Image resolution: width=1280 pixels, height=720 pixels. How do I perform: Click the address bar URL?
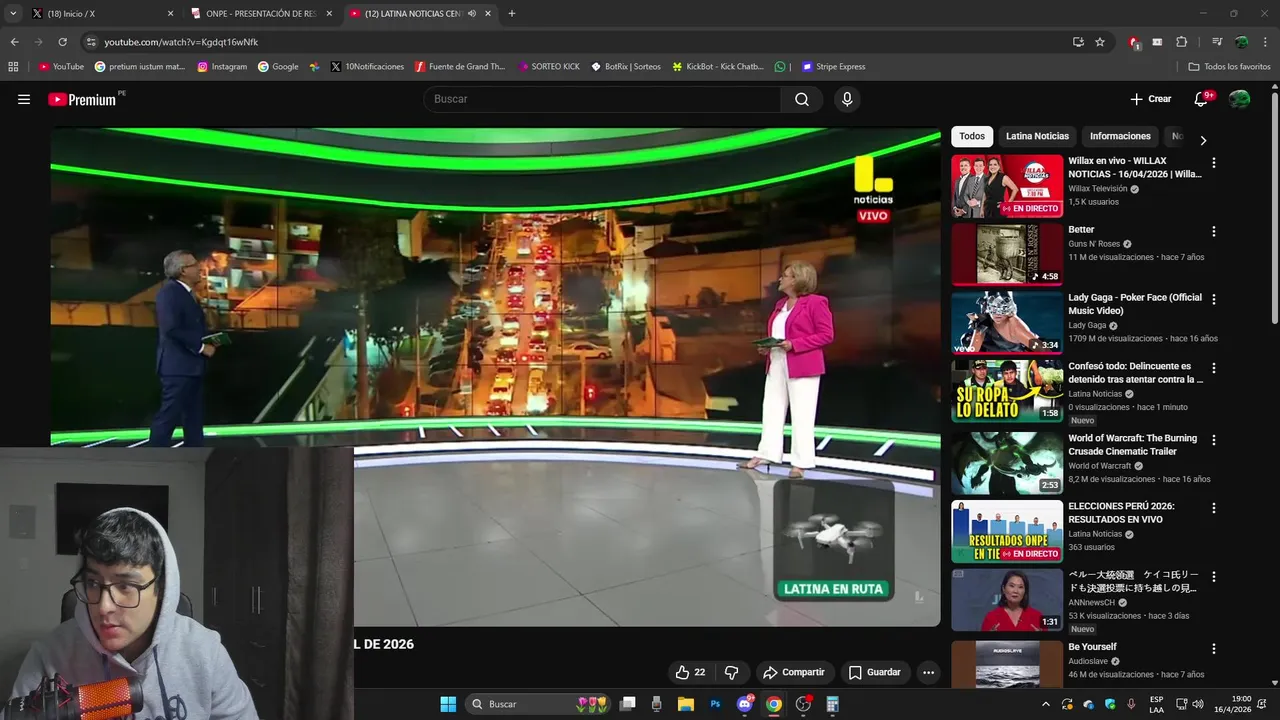181,42
